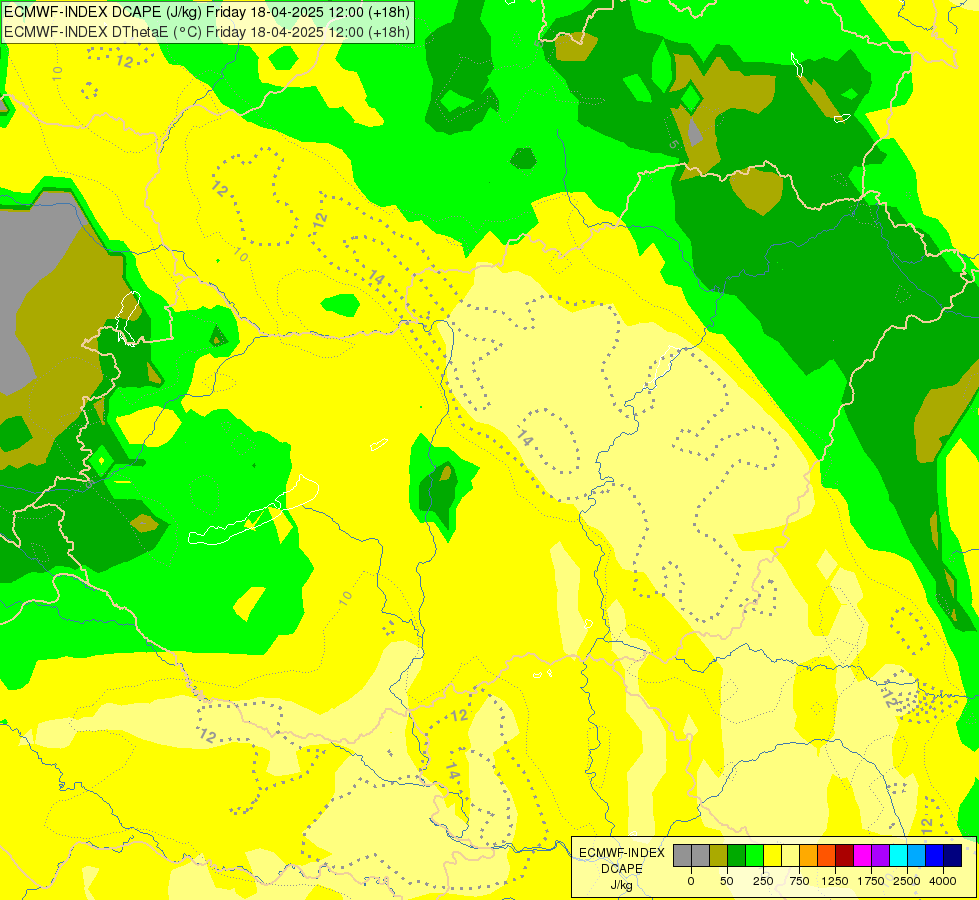Click the "DCAPE" label in the legend box
This screenshot has width=979, height=900.
click(622, 869)
